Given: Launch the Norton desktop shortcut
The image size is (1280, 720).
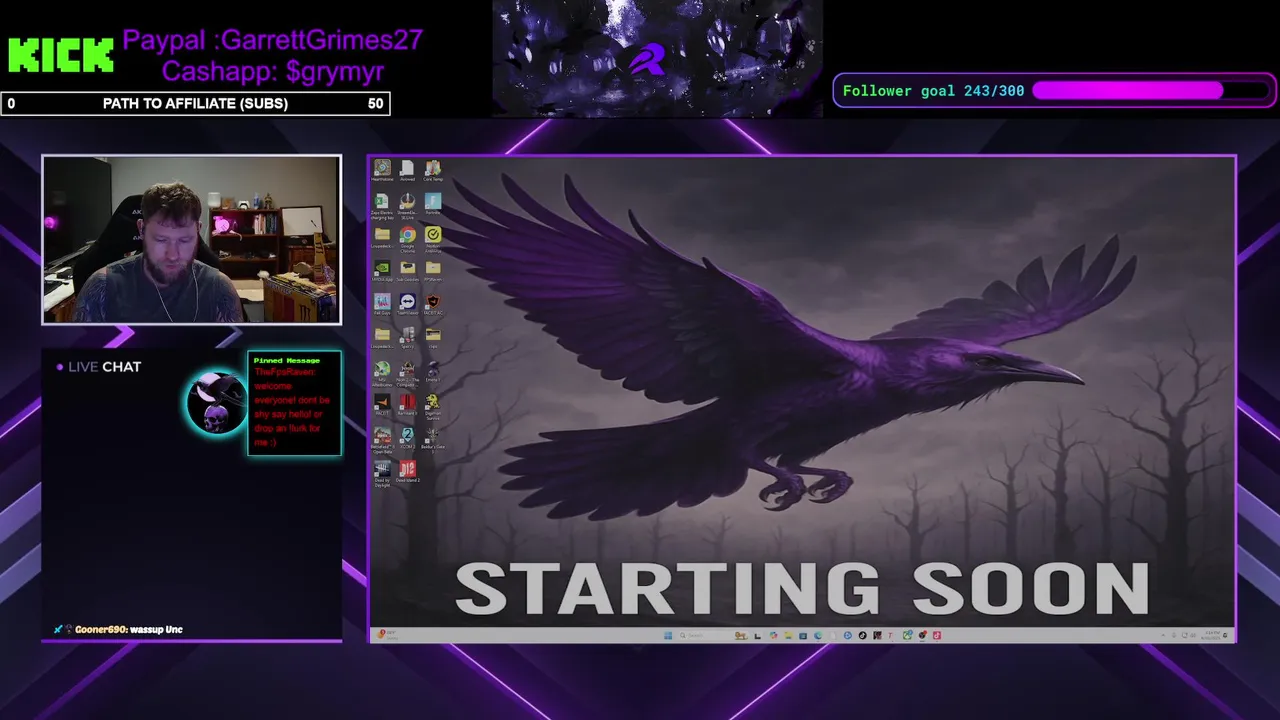Looking at the screenshot, I should pos(433,237).
